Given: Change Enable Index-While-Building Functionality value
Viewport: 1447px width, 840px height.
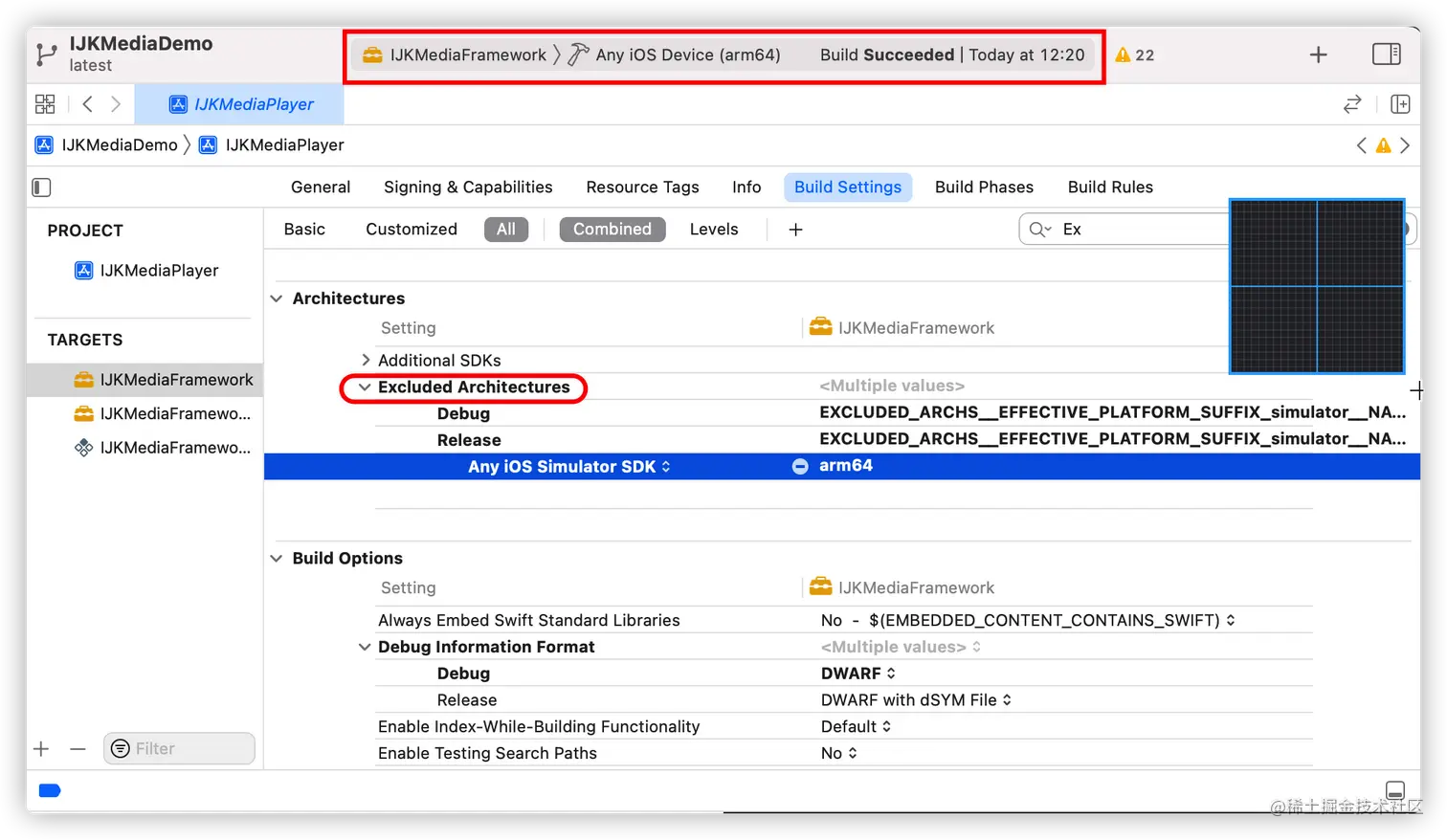Looking at the screenshot, I should tap(856, 727).
